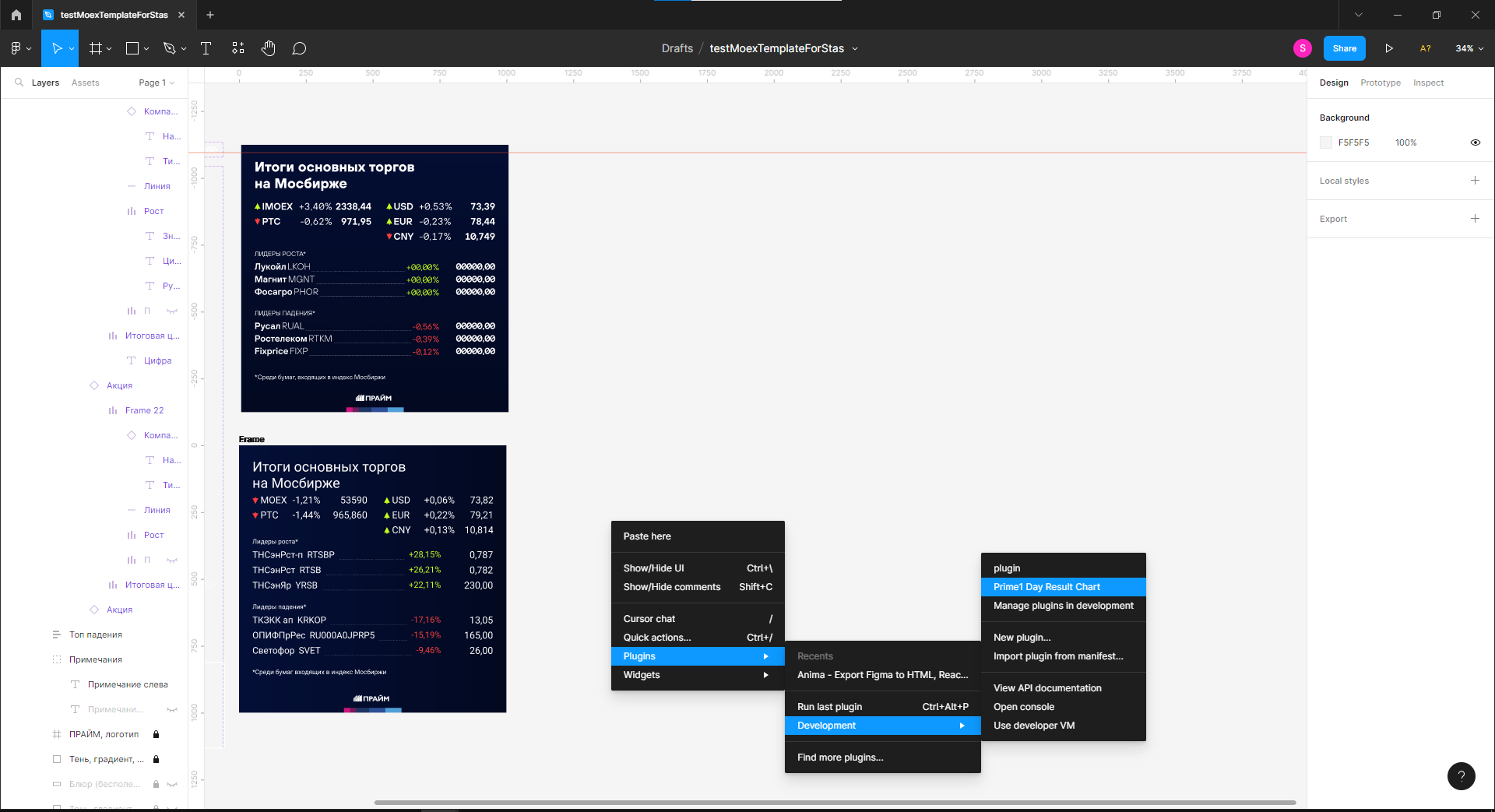Click lock icon on ПРАЙМ, логотип layer

[x=156, y=734]
